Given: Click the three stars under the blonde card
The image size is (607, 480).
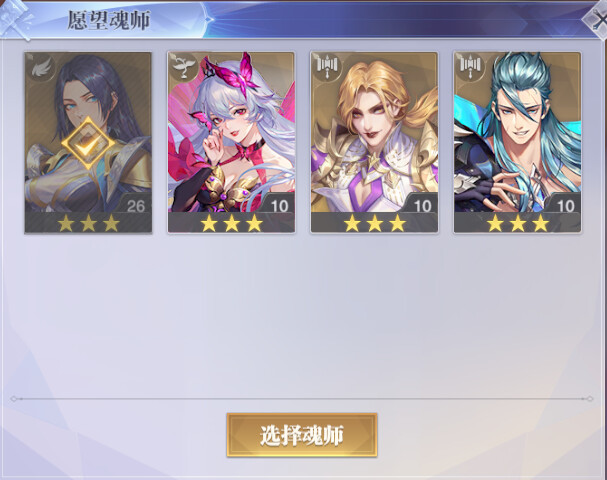Looking at the screenshot, I should click(374, 223).
